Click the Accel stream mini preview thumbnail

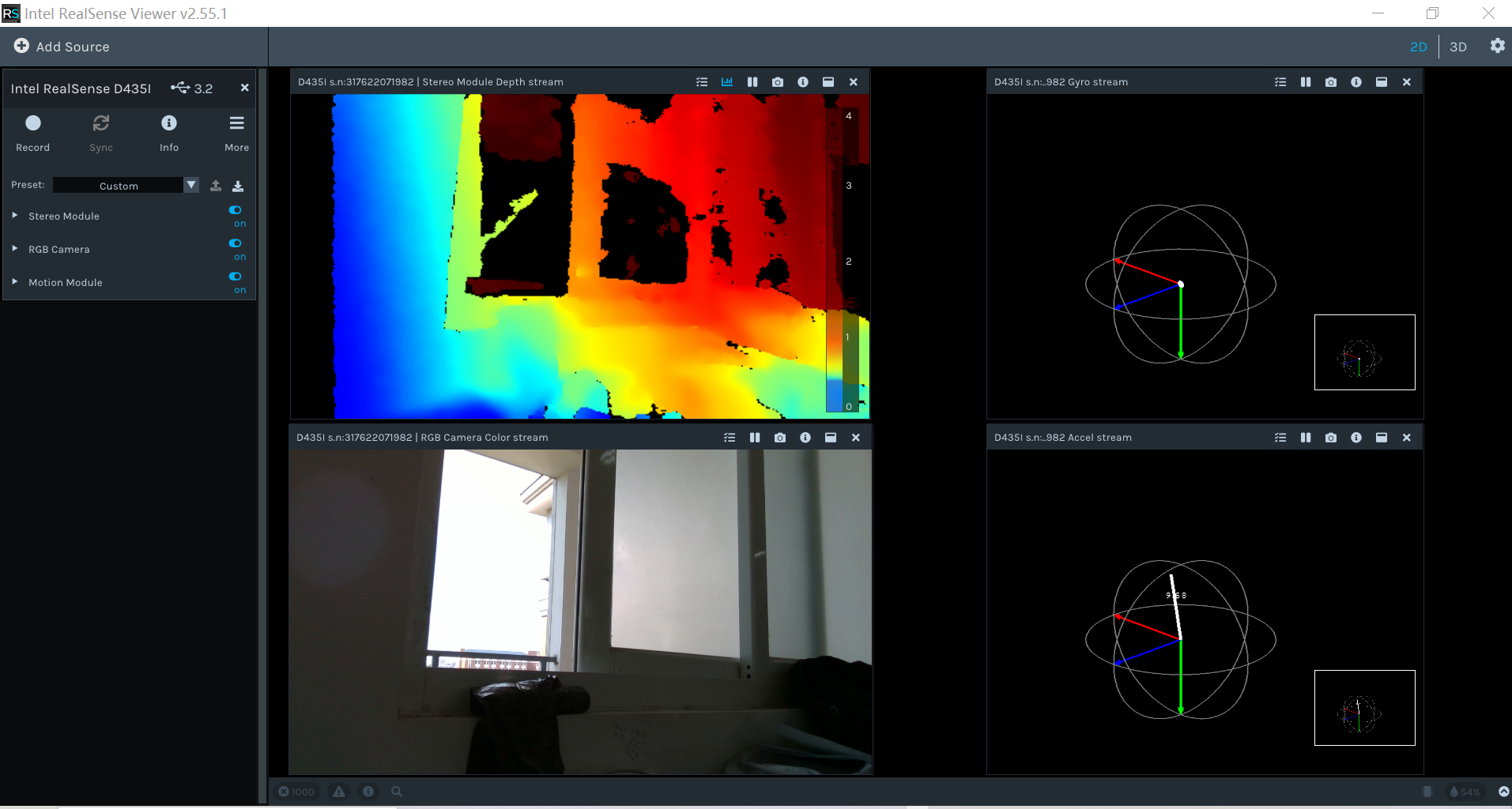pos(1365,708)
